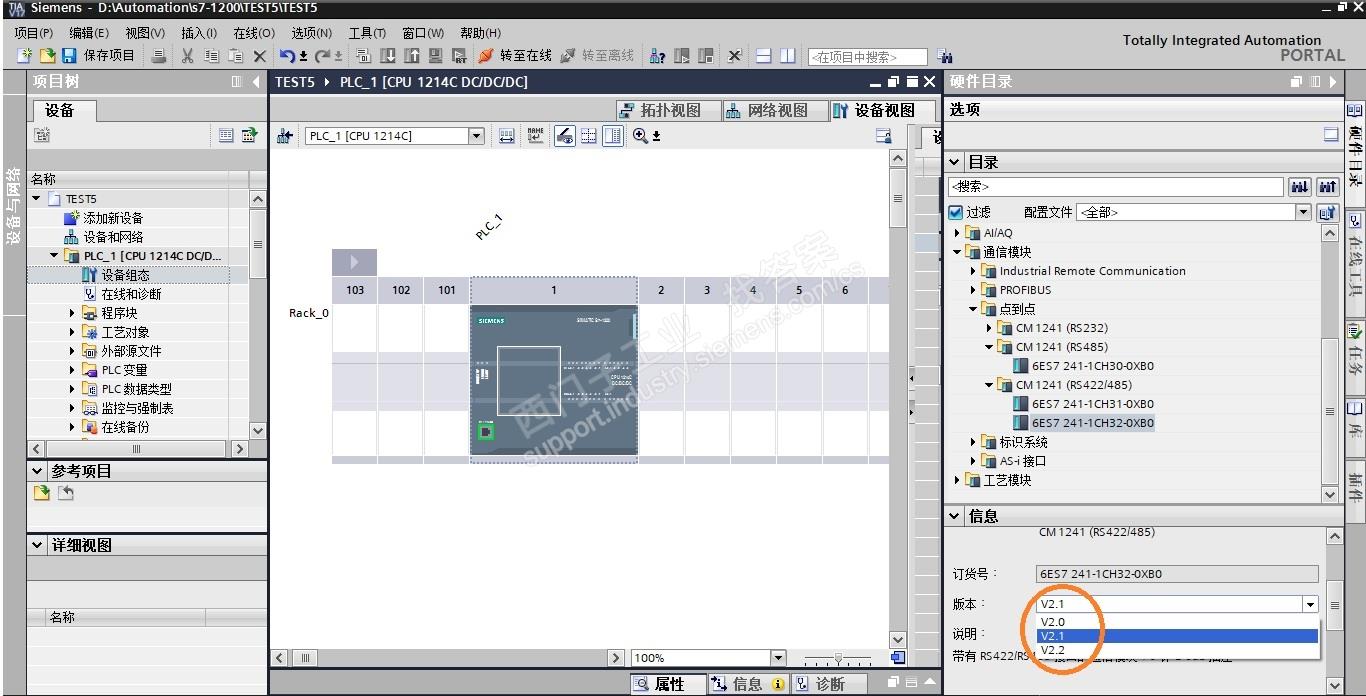Select the CPU module in slot 1
Screen dimensions: 1366x696
click(x=553, y=380)
